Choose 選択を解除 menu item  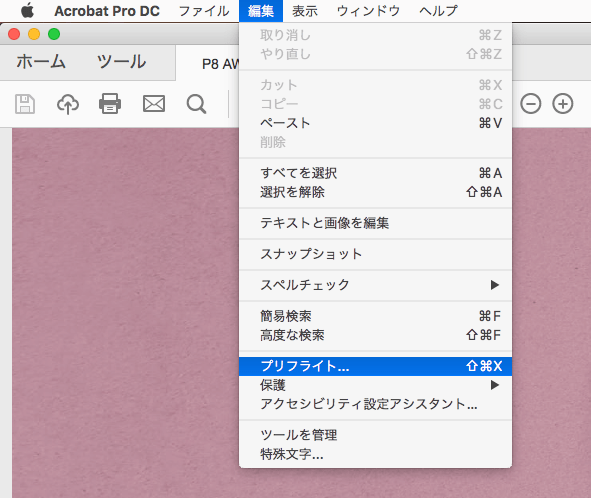375,192
